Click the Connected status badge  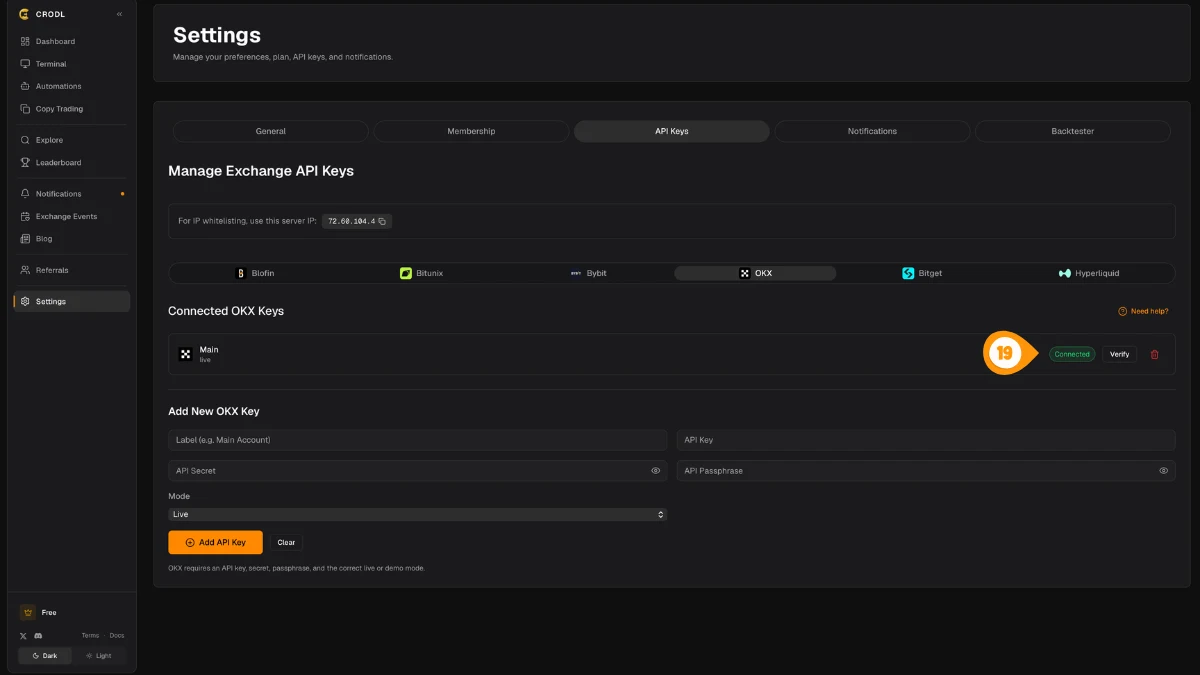[1072, 354]
